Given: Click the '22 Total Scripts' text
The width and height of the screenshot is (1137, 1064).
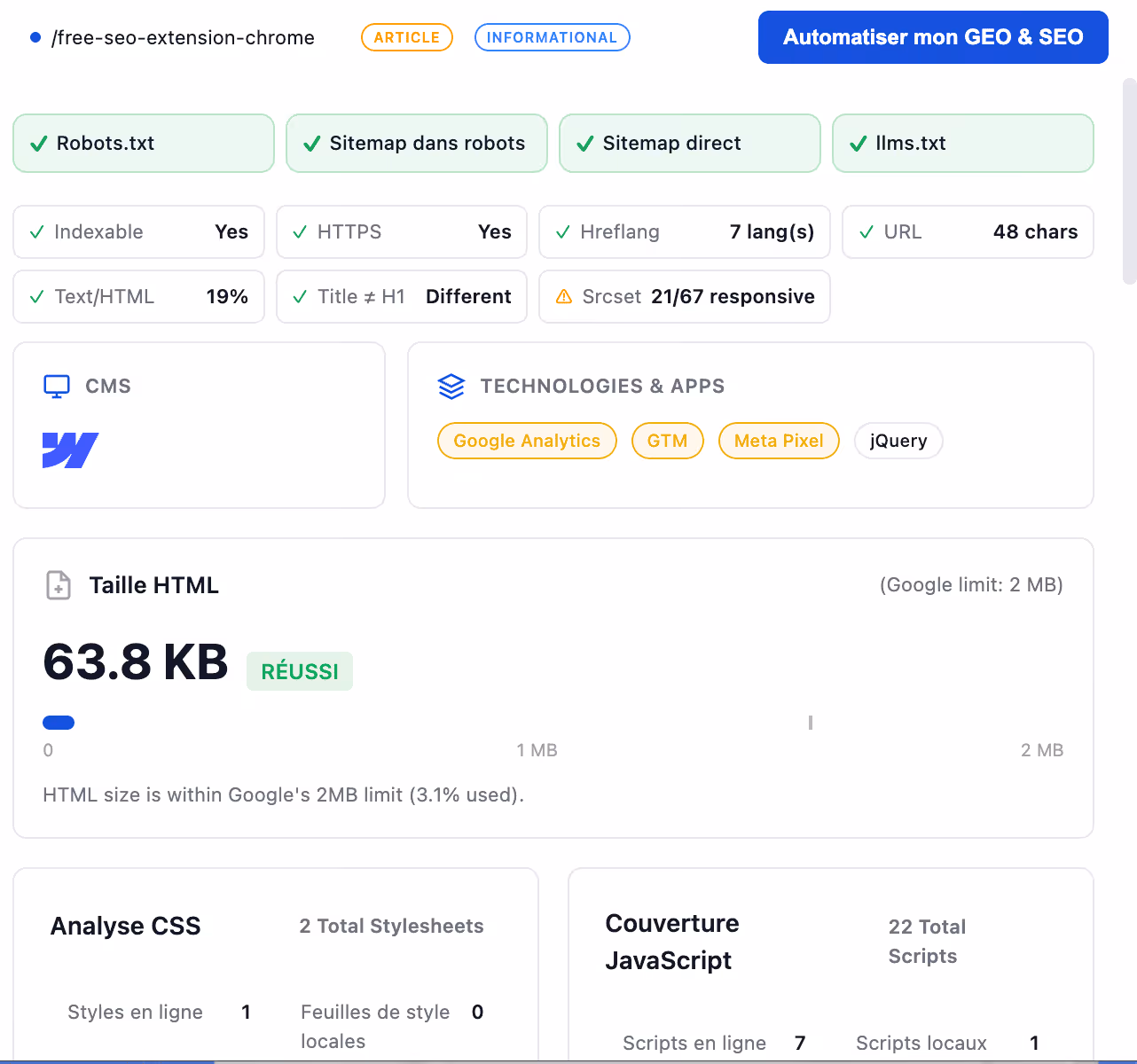Looking at the screenshot, I should tap(927, 942).
